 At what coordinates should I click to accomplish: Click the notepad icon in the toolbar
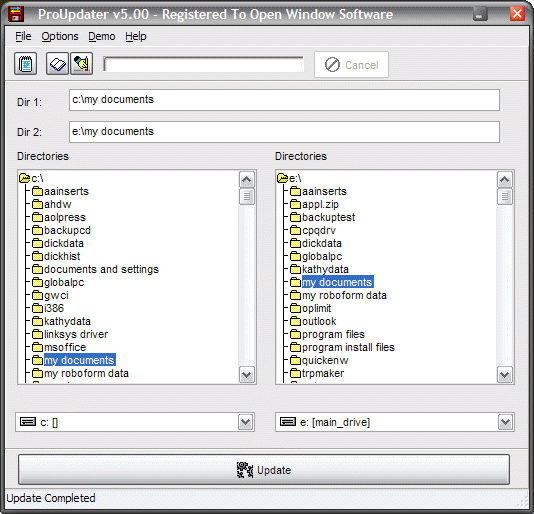coord(26,64)
